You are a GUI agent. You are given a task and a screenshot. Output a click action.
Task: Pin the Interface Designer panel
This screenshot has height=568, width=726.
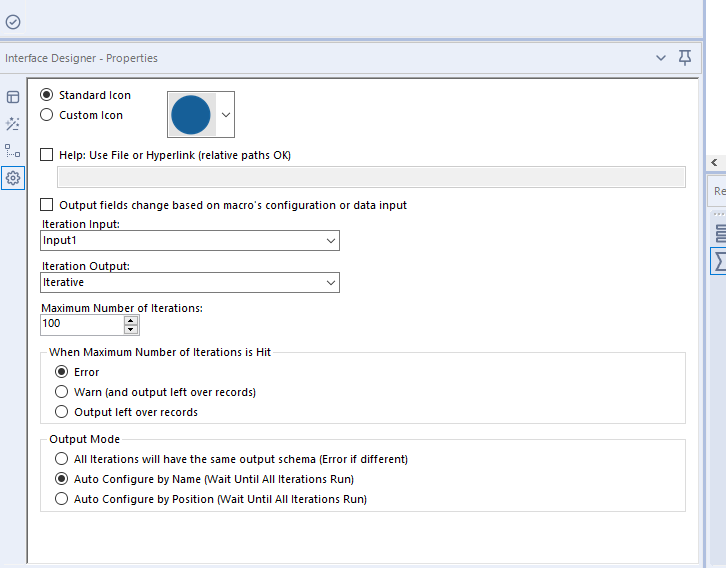(685, 58)
